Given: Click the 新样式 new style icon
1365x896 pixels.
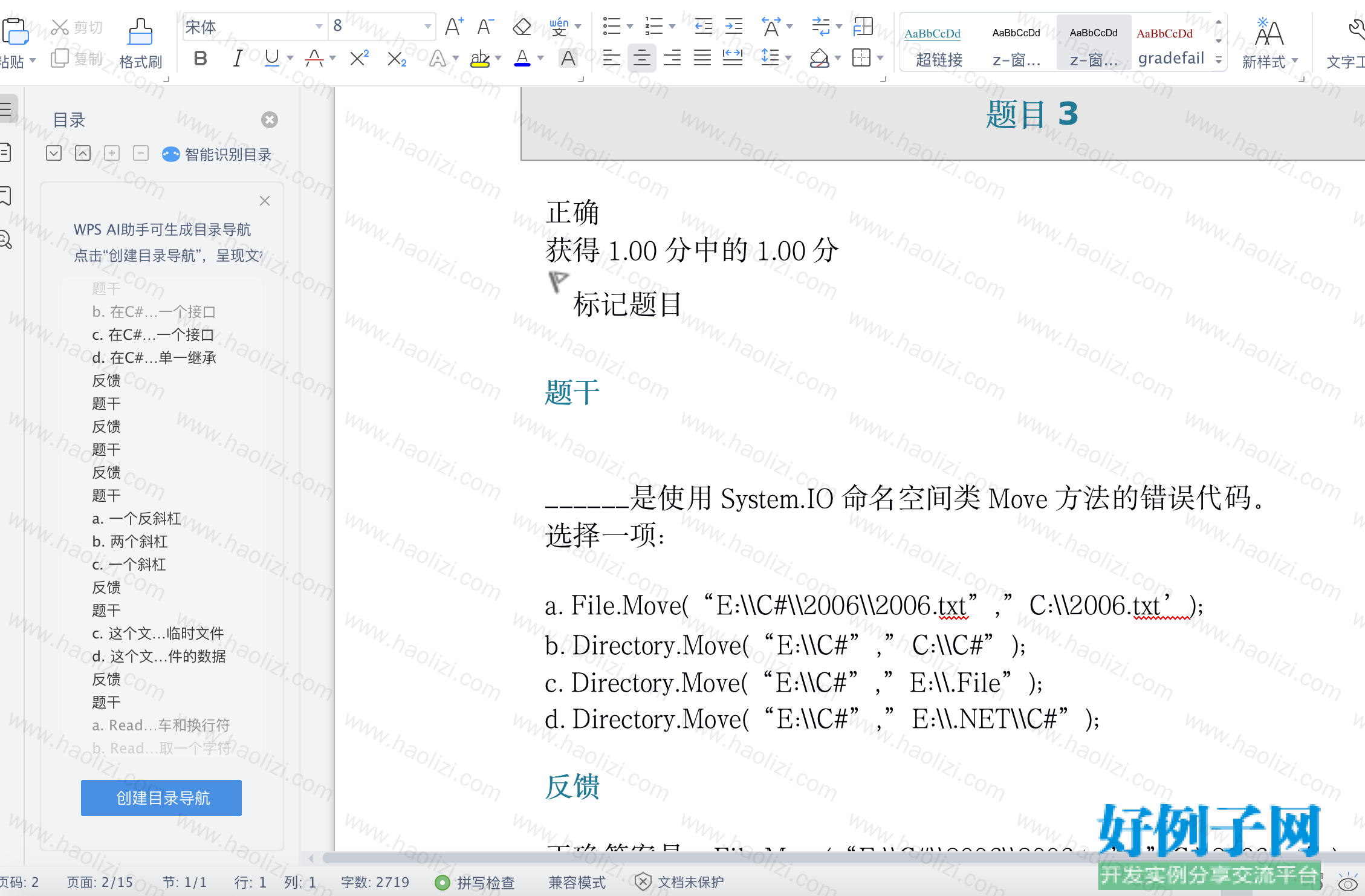Looking at the screenshot, I should (x=1269, y=33).
